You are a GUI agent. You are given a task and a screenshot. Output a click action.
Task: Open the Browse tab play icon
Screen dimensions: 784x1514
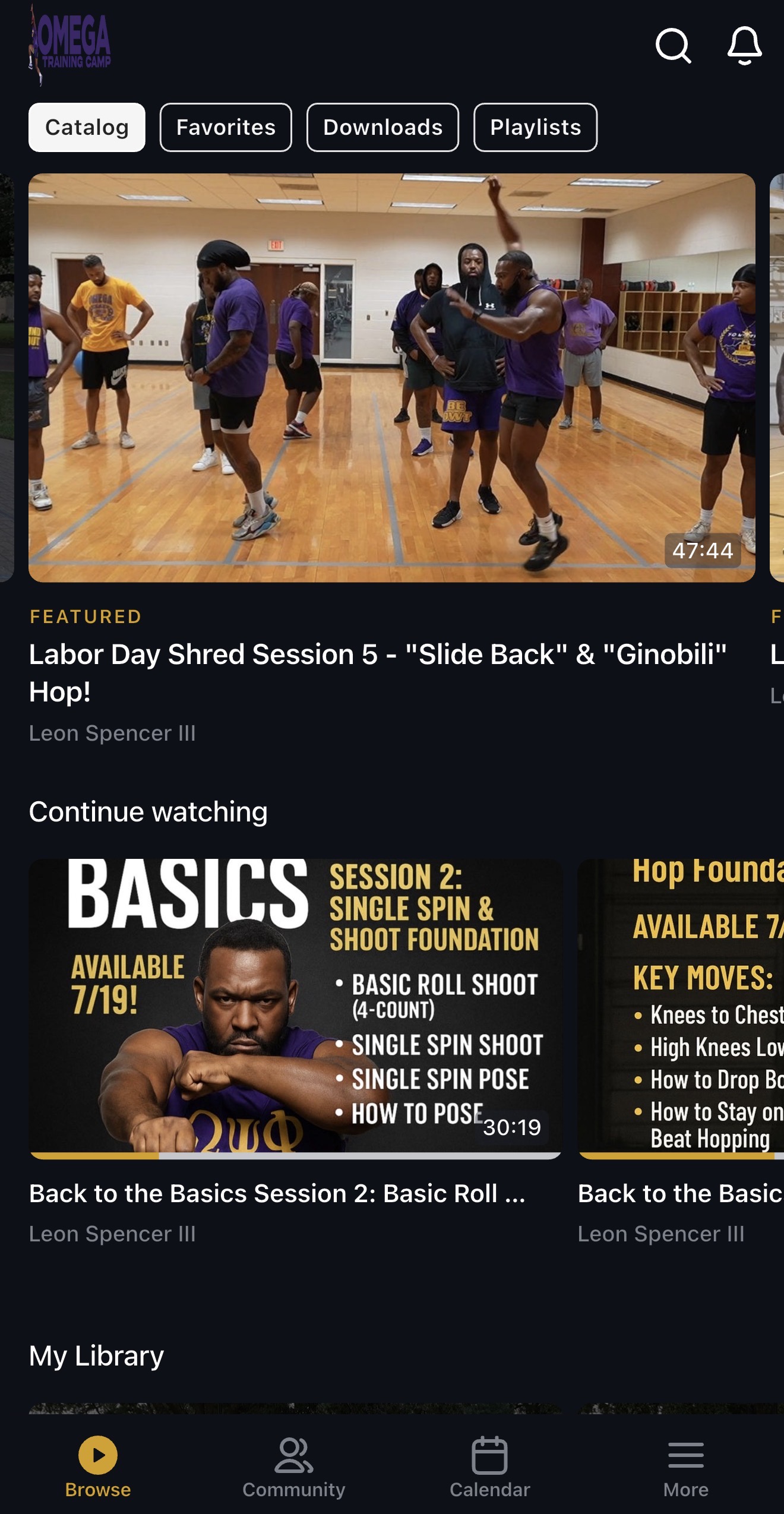(x=98, y=1455)
